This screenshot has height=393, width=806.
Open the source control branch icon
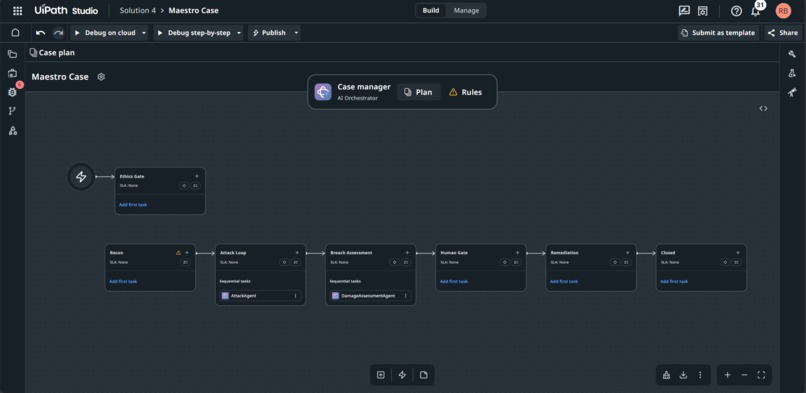[12, 111]
